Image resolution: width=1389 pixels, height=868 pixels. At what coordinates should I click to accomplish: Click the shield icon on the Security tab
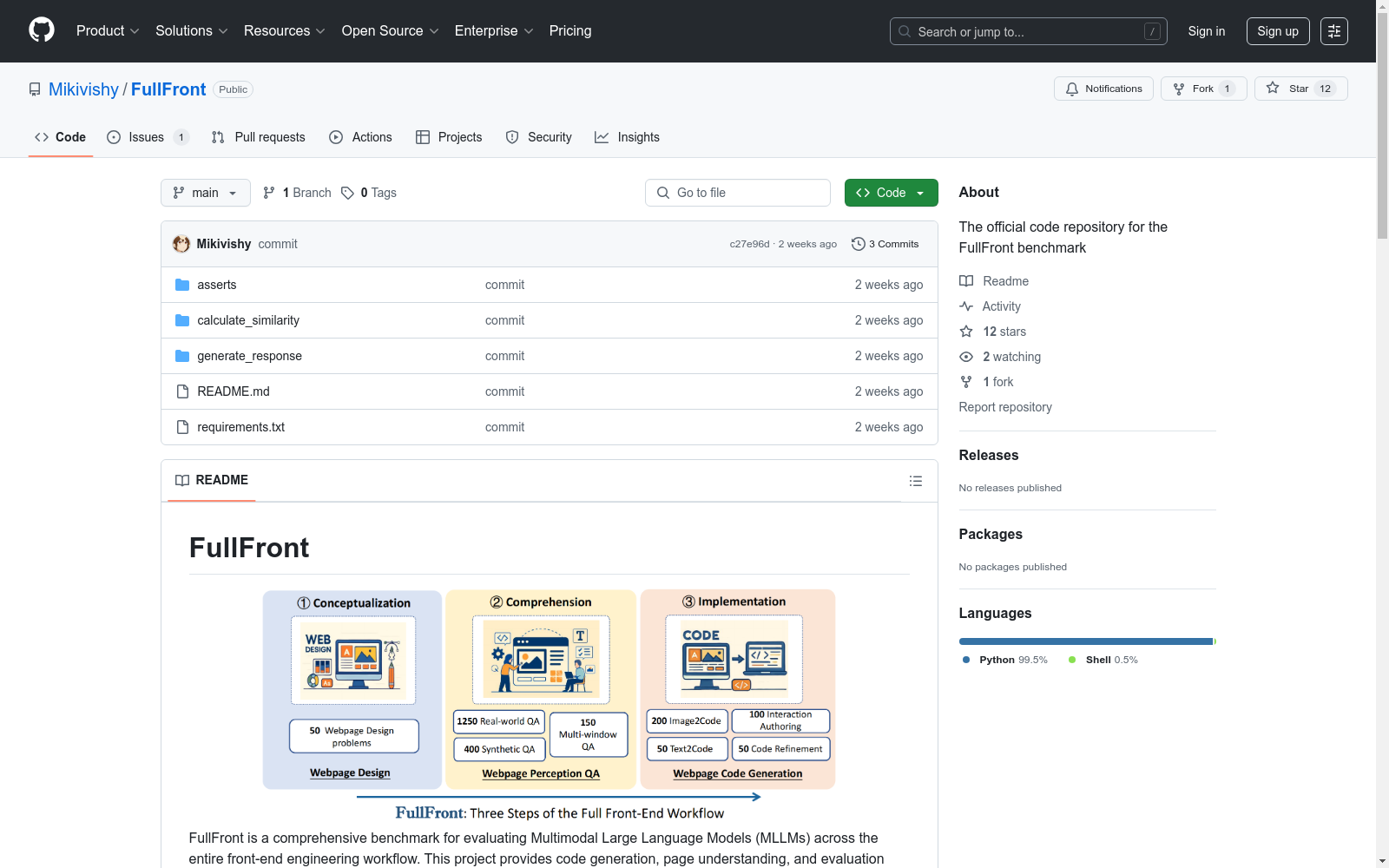(x=512, y=137)
